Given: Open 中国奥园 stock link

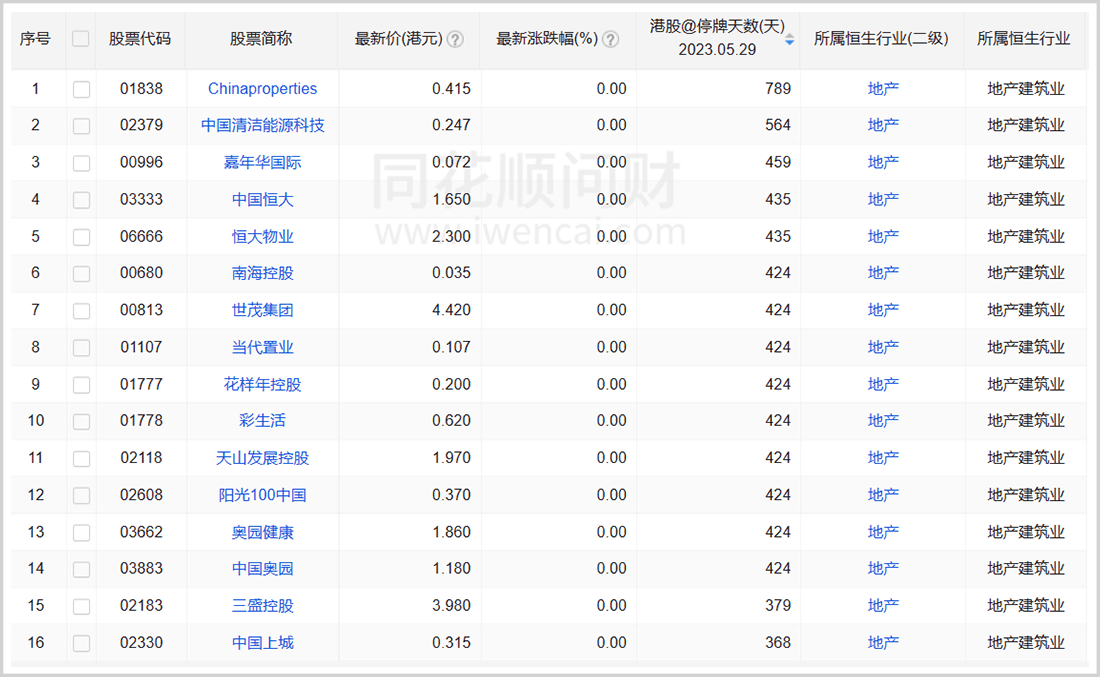Looking at the screenshot, I should tap(262, 569).
